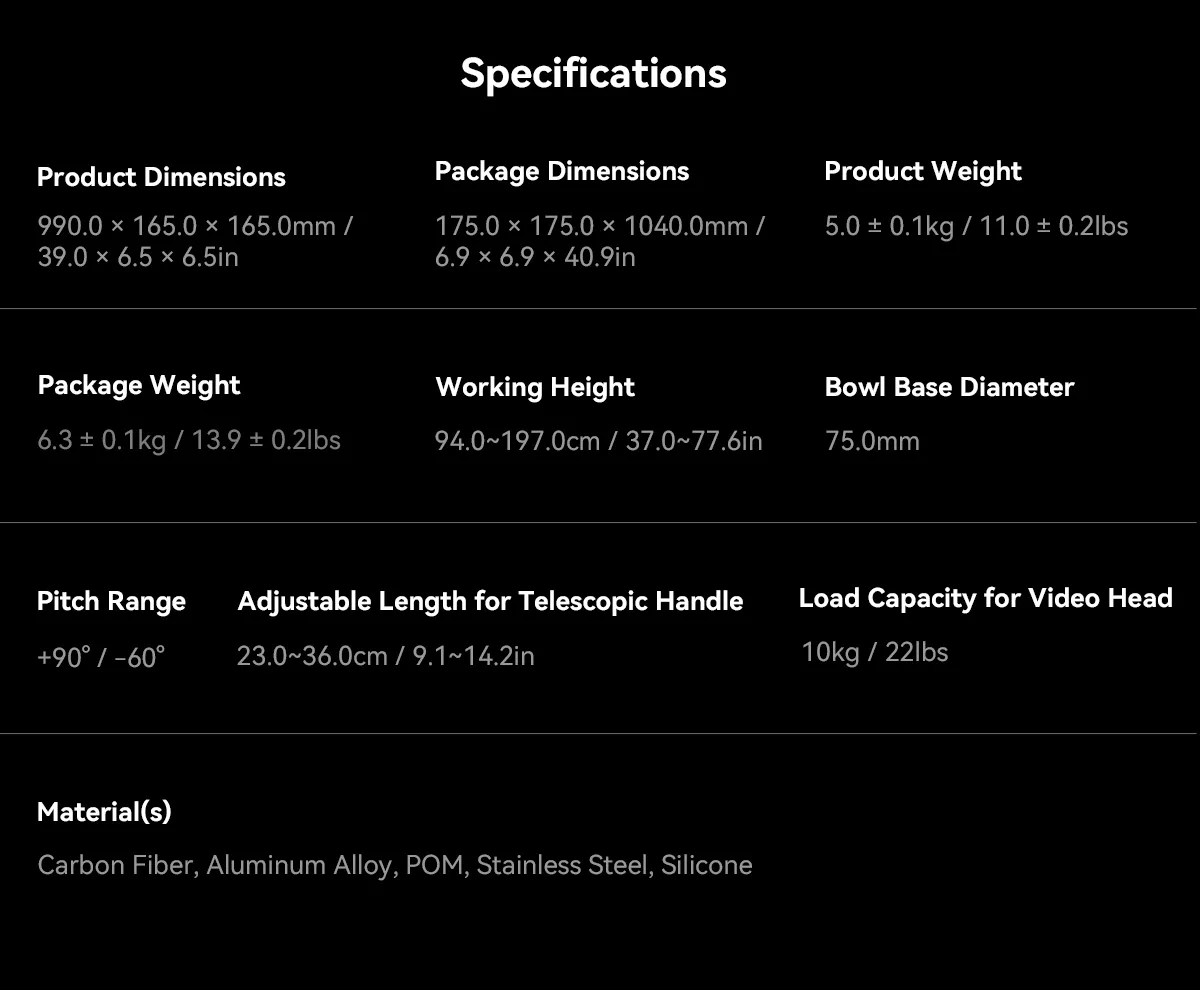This screenshot has width=1200, height=990.
Task: Click the Package Dimensions label
Action: tap(561, 171)
